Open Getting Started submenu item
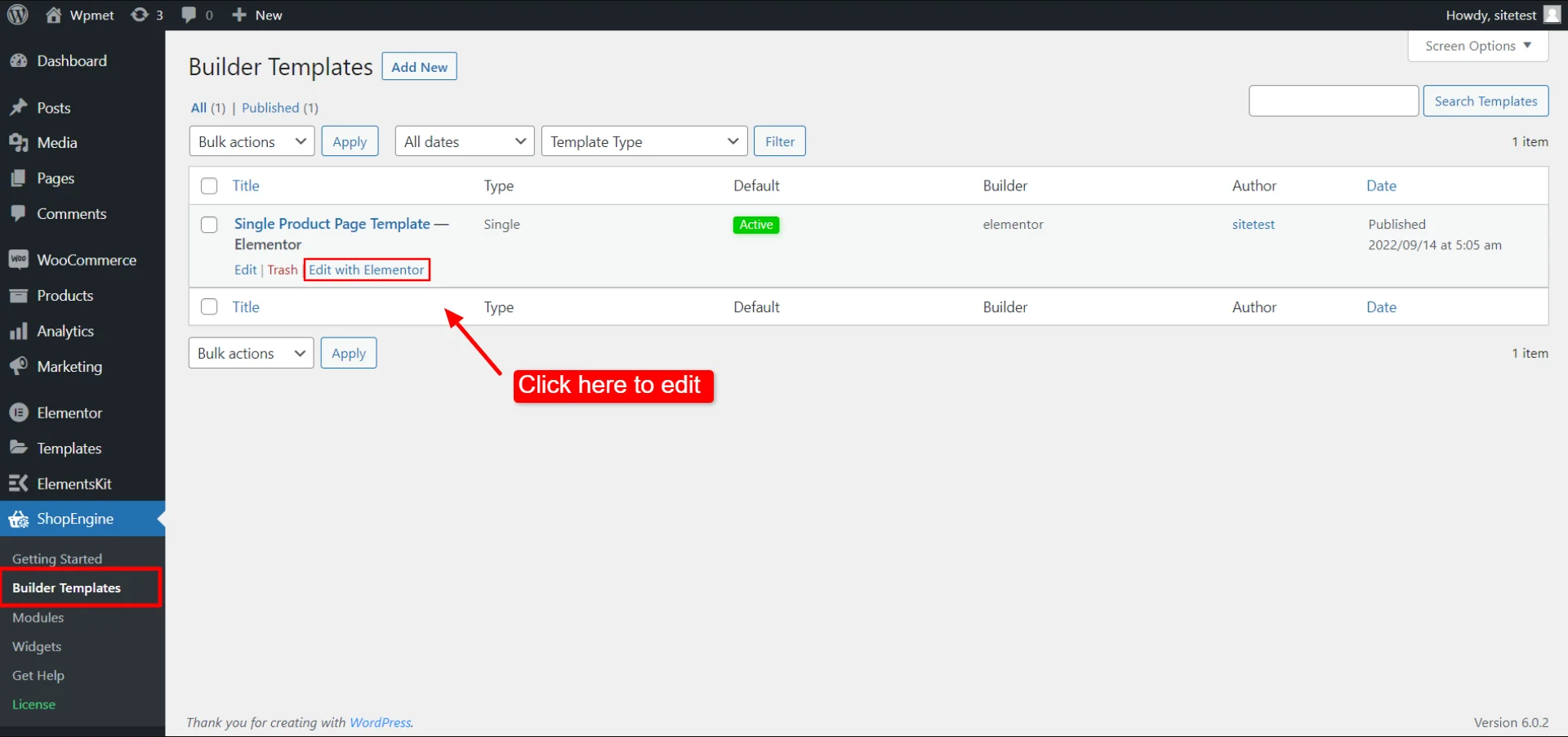The height and width of the screenshot is (737, 1568). pos(57,559)
